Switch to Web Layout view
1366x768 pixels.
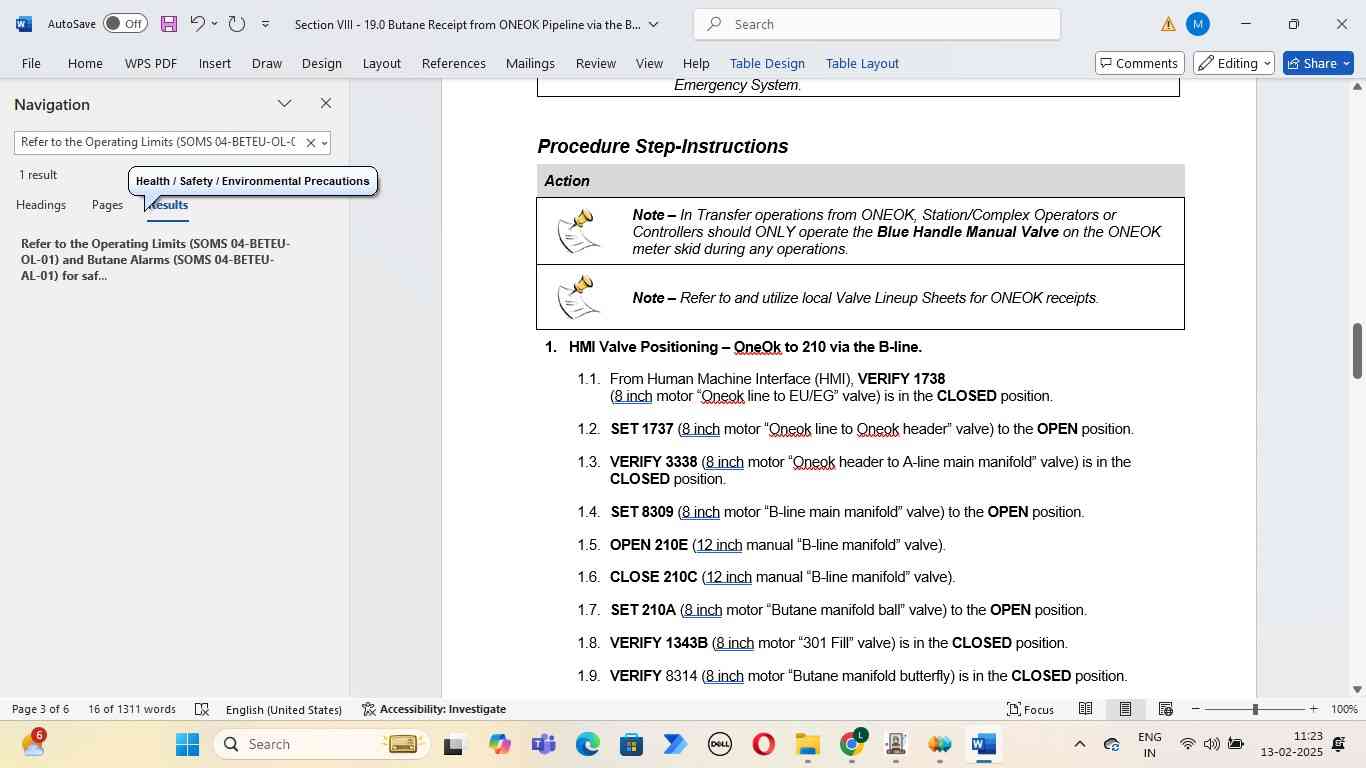pos(1165,709)
